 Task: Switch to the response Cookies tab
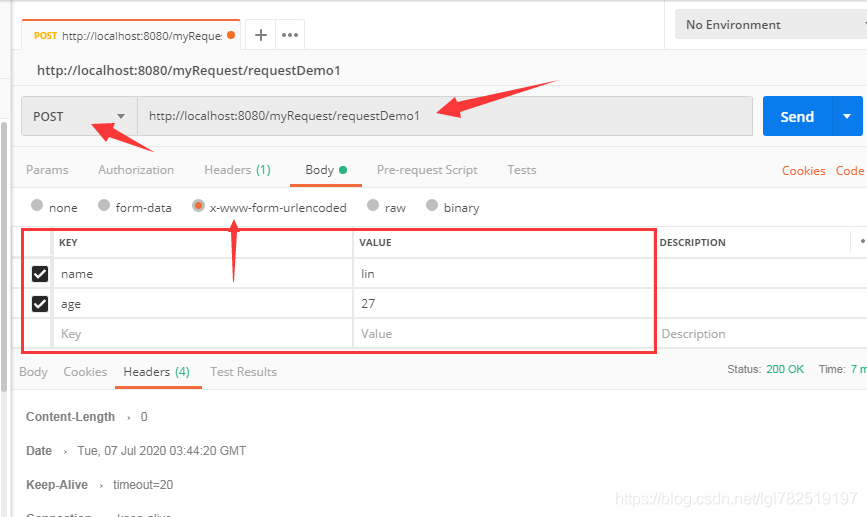coord(85,372)
